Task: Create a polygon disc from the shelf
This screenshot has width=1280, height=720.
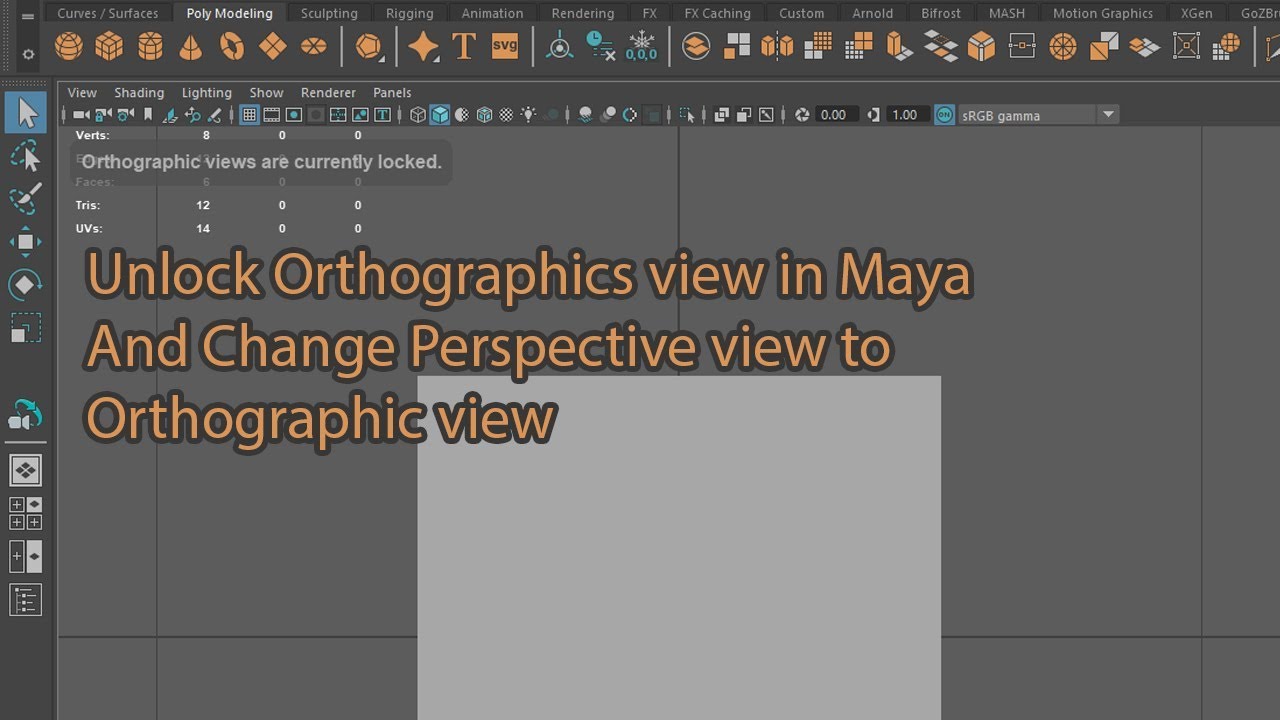Action: point(314,46)
